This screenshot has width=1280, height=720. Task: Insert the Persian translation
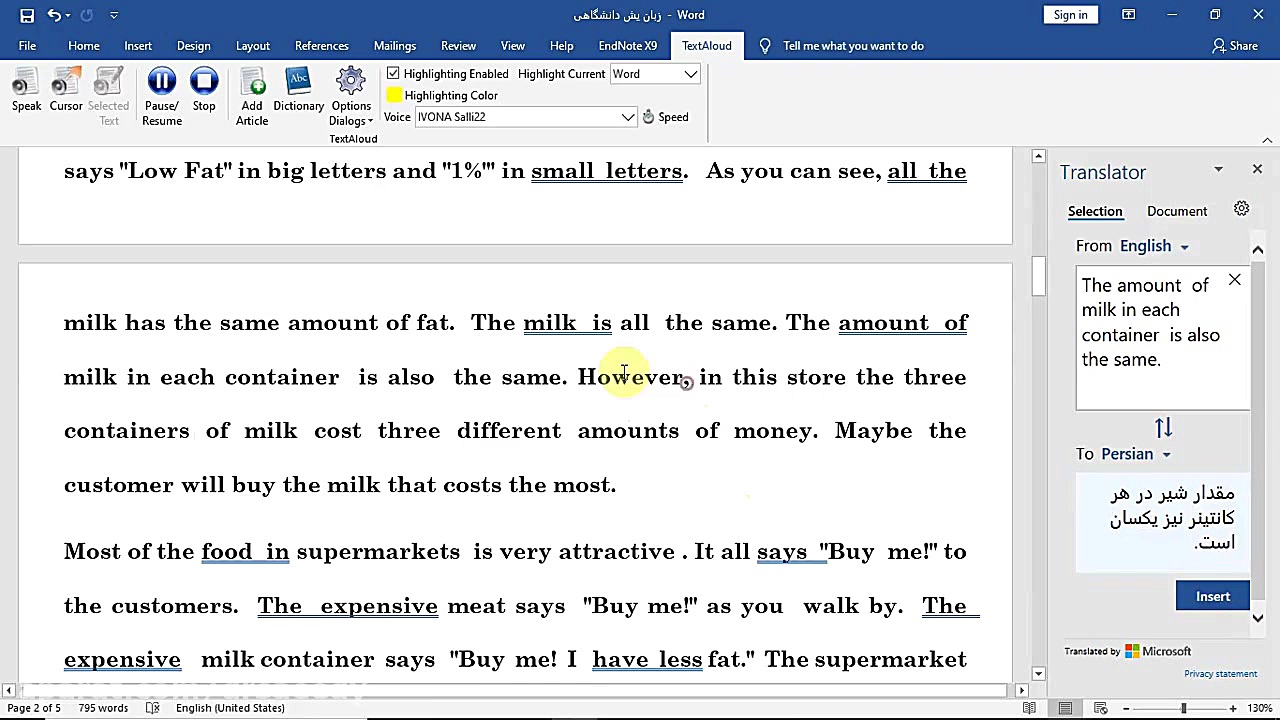(1213, 596)
